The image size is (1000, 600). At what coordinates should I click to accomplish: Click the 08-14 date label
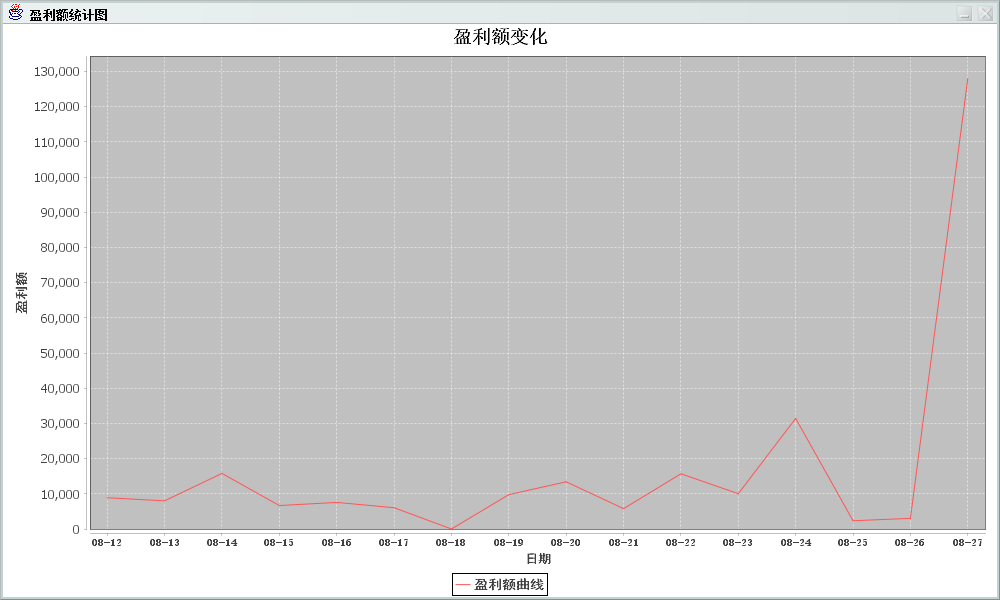click(222, 543)
